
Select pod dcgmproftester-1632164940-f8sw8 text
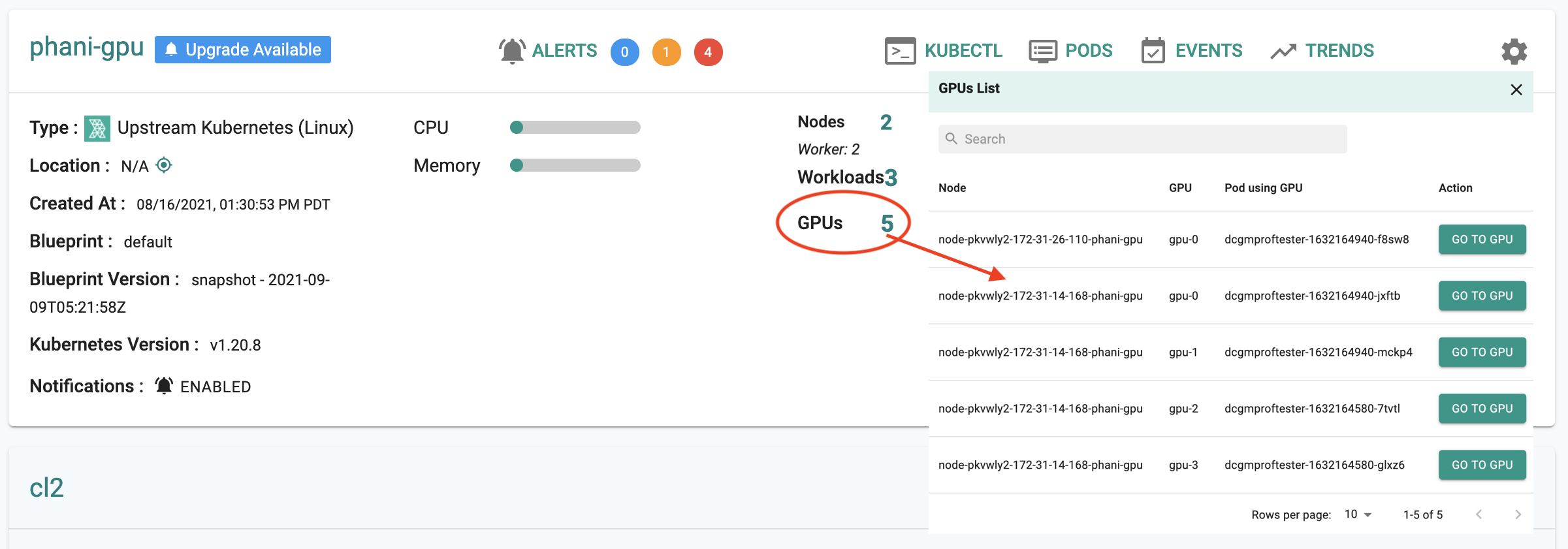pyautogui.click(x=1317, y=240)
